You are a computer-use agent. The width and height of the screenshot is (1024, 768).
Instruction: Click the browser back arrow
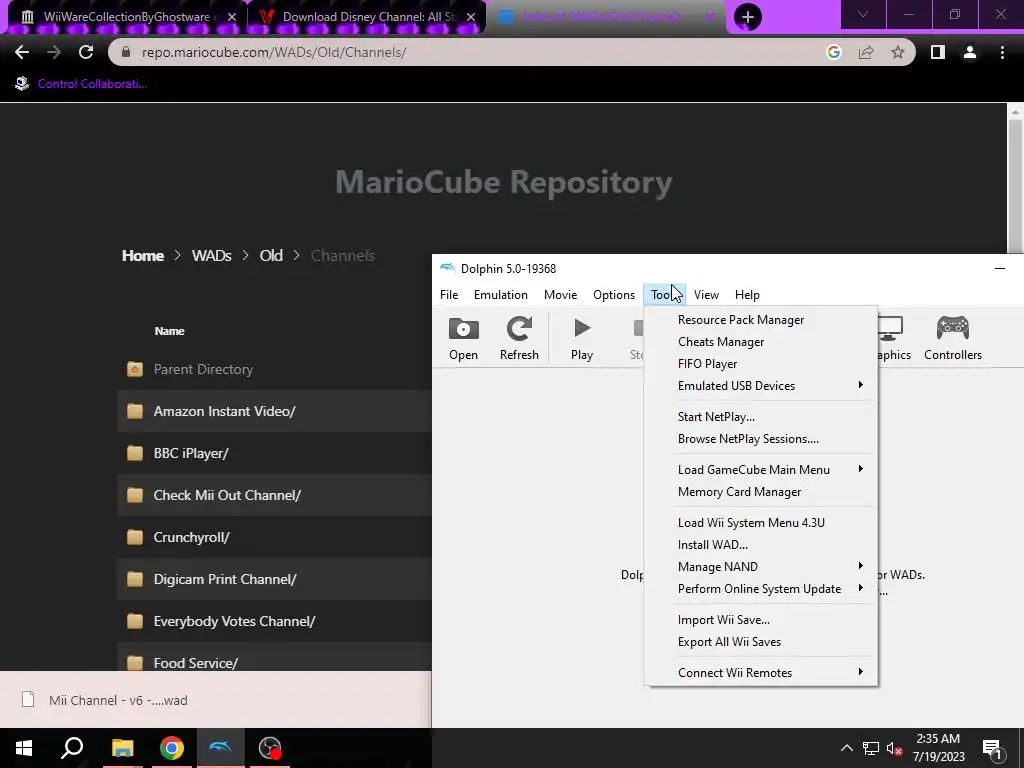[22, 52]
